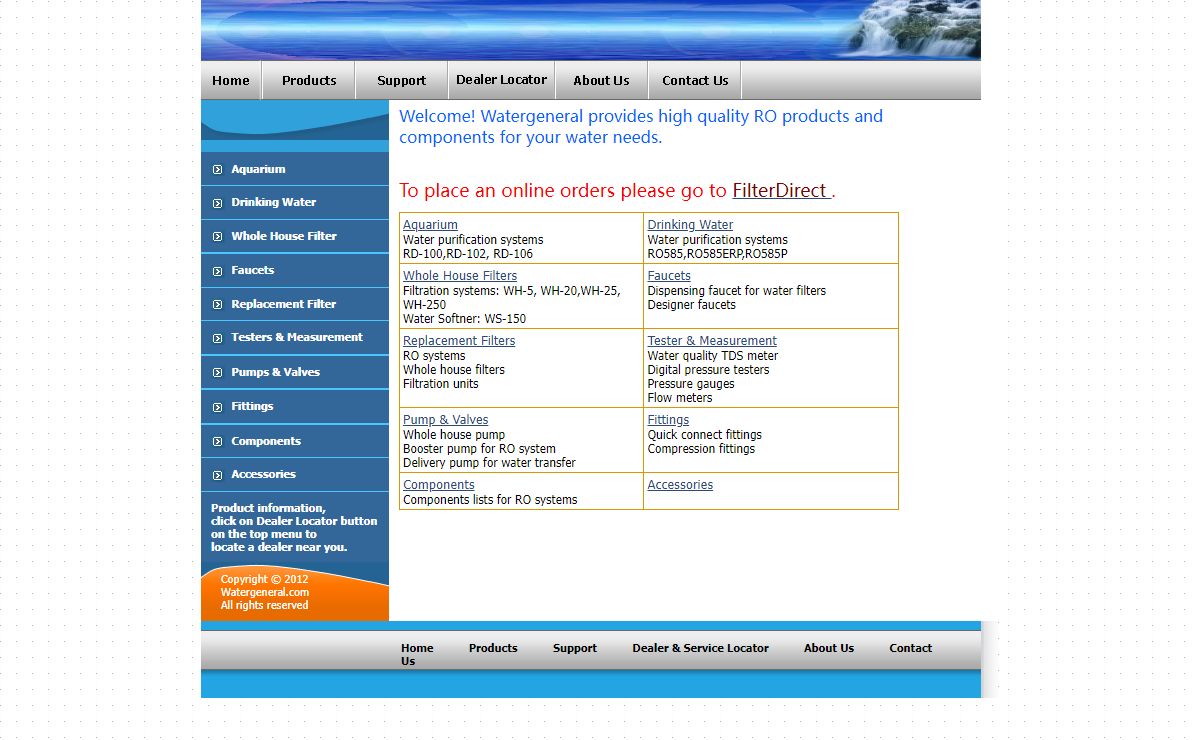Click the arrow icon beside Pumps & Valves
Viewport: 1200px width, 740px height.
pyautogui.click(x=217, y=373)
